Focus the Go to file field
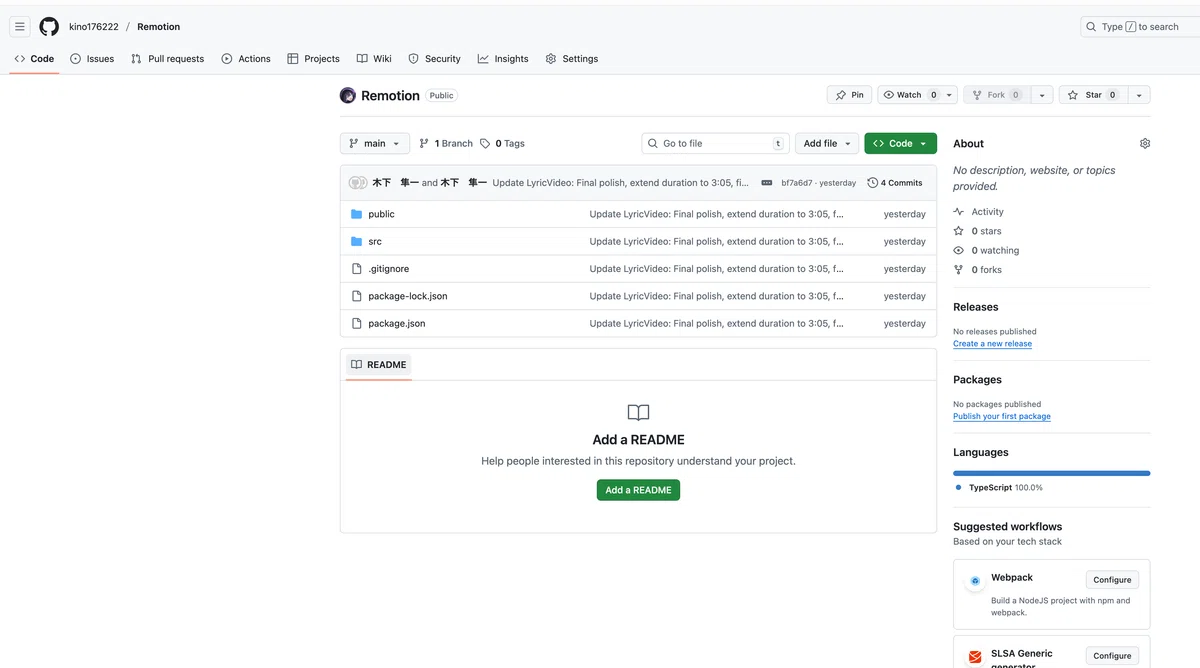Viewport: 1200px width, 668px height. point(715,144)
